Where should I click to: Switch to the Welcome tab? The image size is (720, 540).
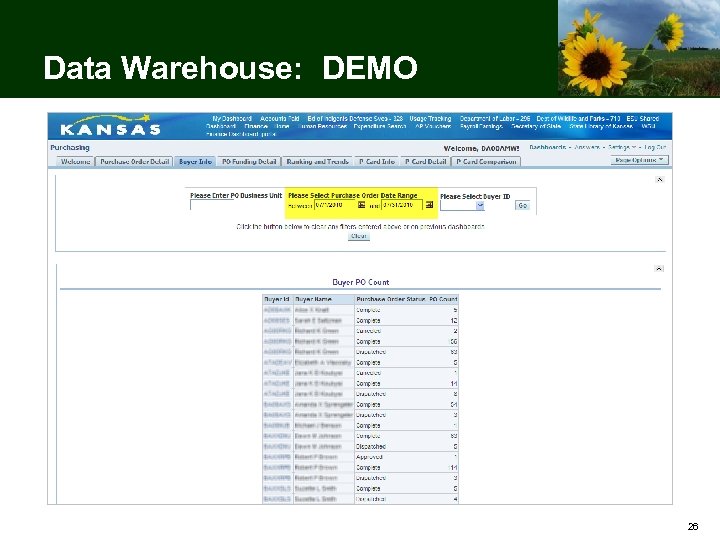point(76,161)
